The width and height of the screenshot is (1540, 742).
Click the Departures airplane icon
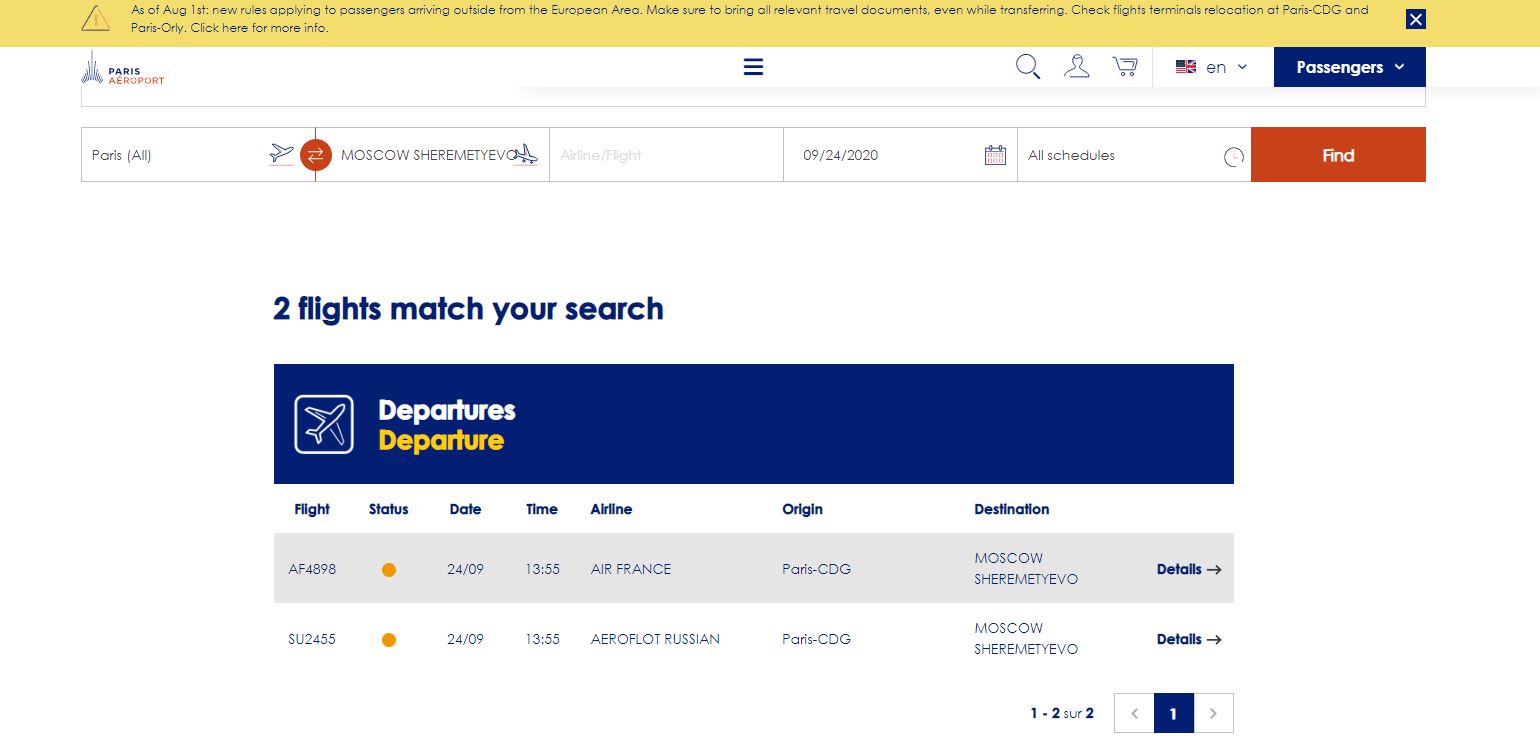point(324,424)
